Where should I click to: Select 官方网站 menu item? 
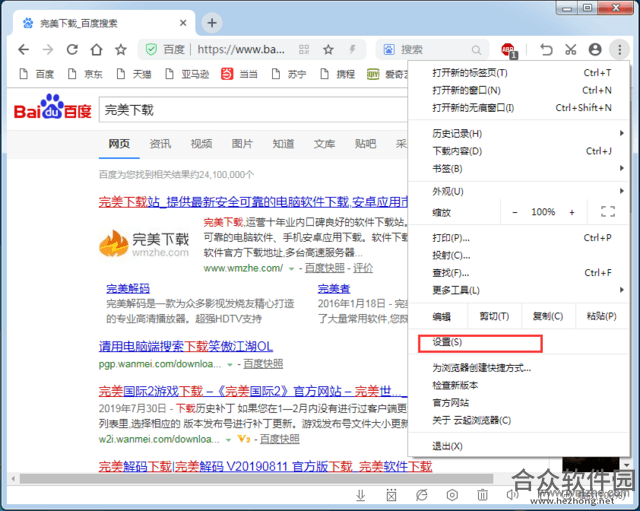pos(519,403)
